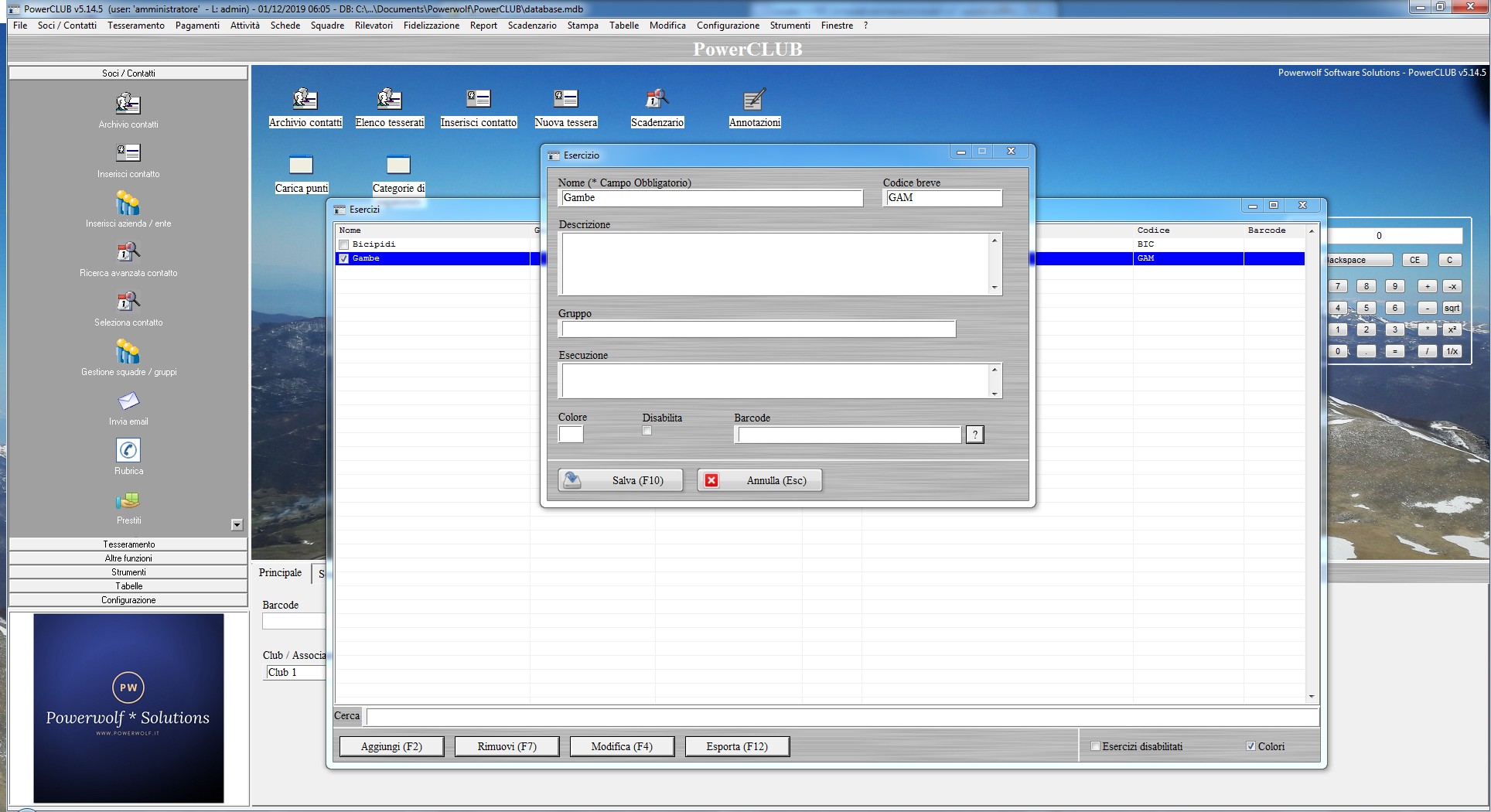Toggle the Colori checkbox

[1250, 746]
